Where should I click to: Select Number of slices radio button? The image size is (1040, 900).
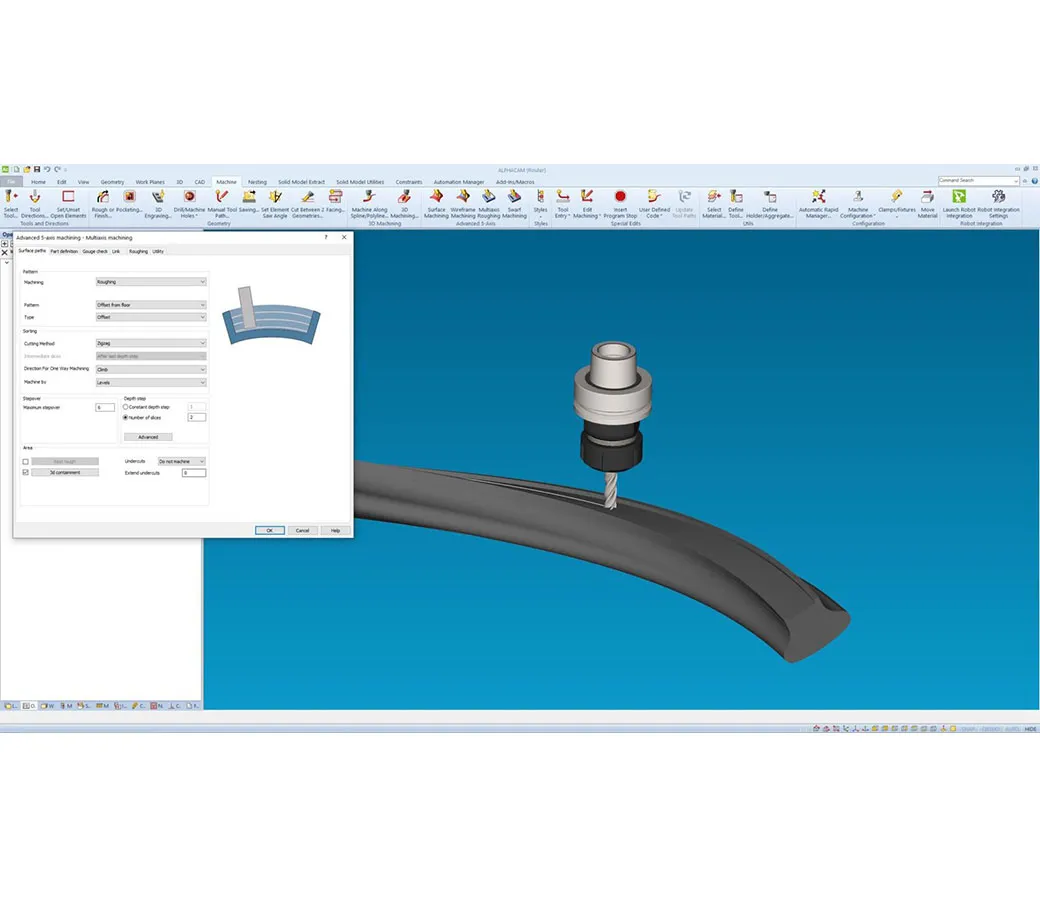pos(125,418)
